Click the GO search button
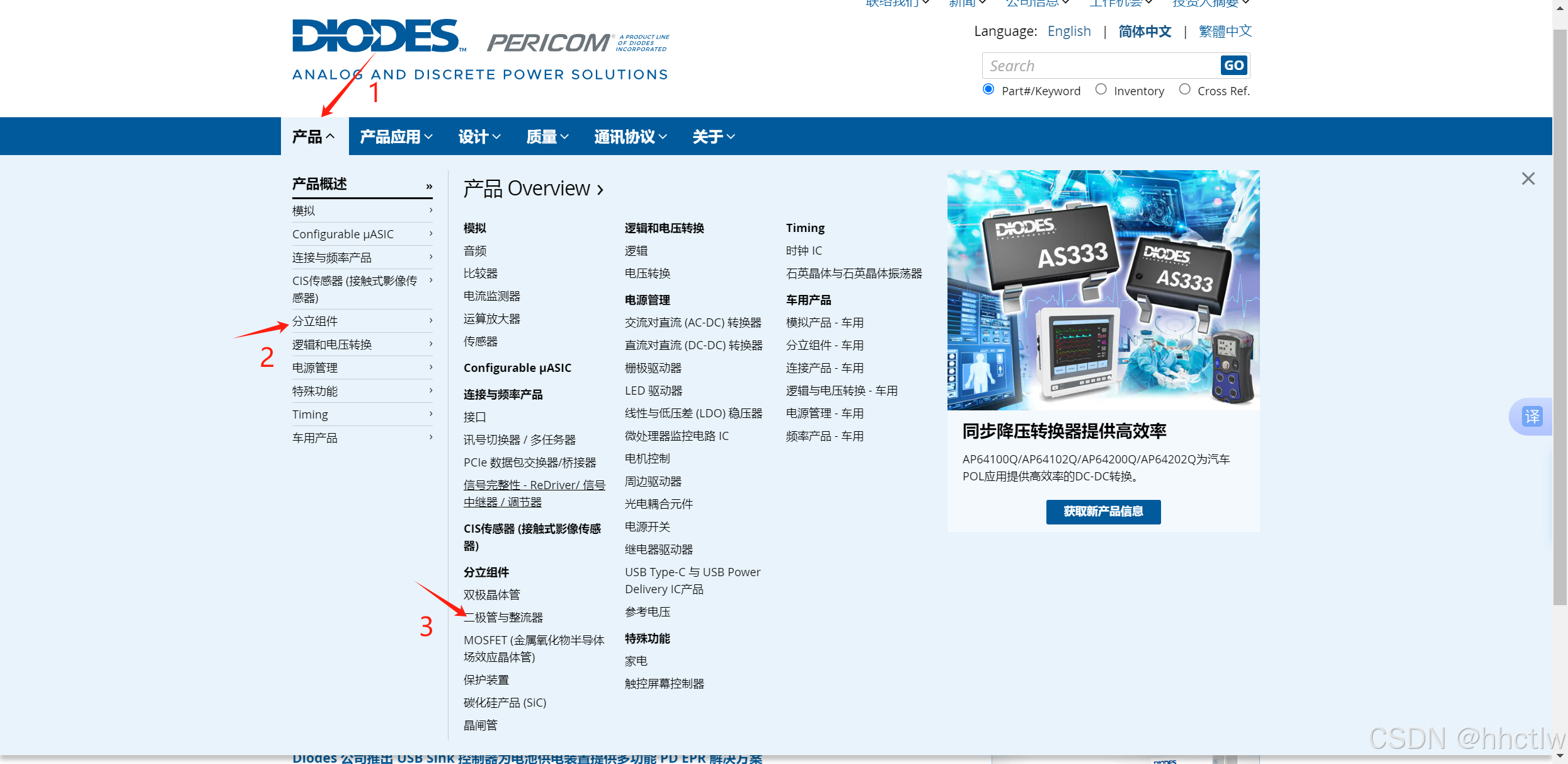This screenshot has height=764, width=1568. pyautogui.click(x=1233, y=66)
